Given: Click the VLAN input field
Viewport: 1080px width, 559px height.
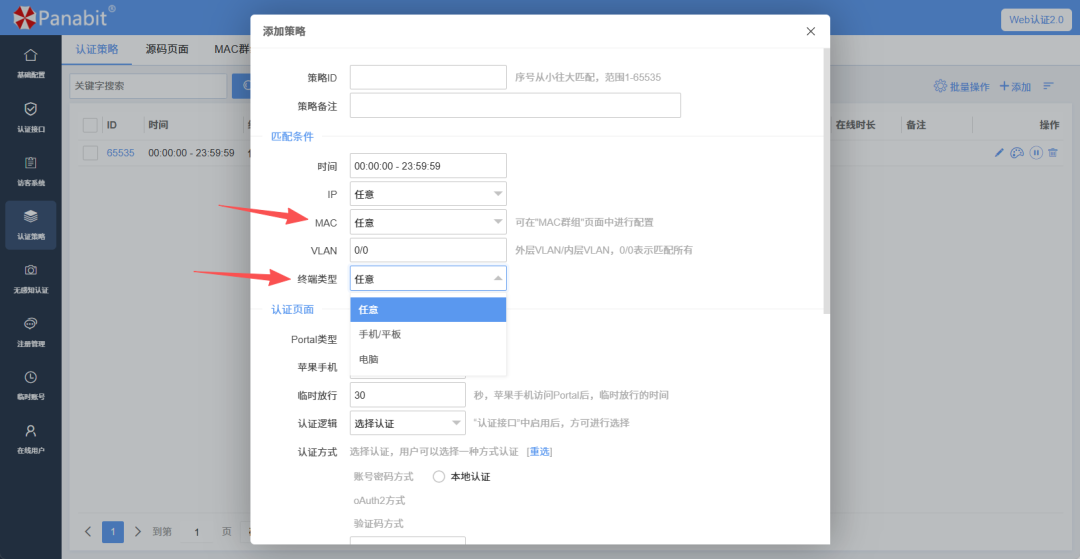Looking at the screenshot, I should [x=428, y=250].
